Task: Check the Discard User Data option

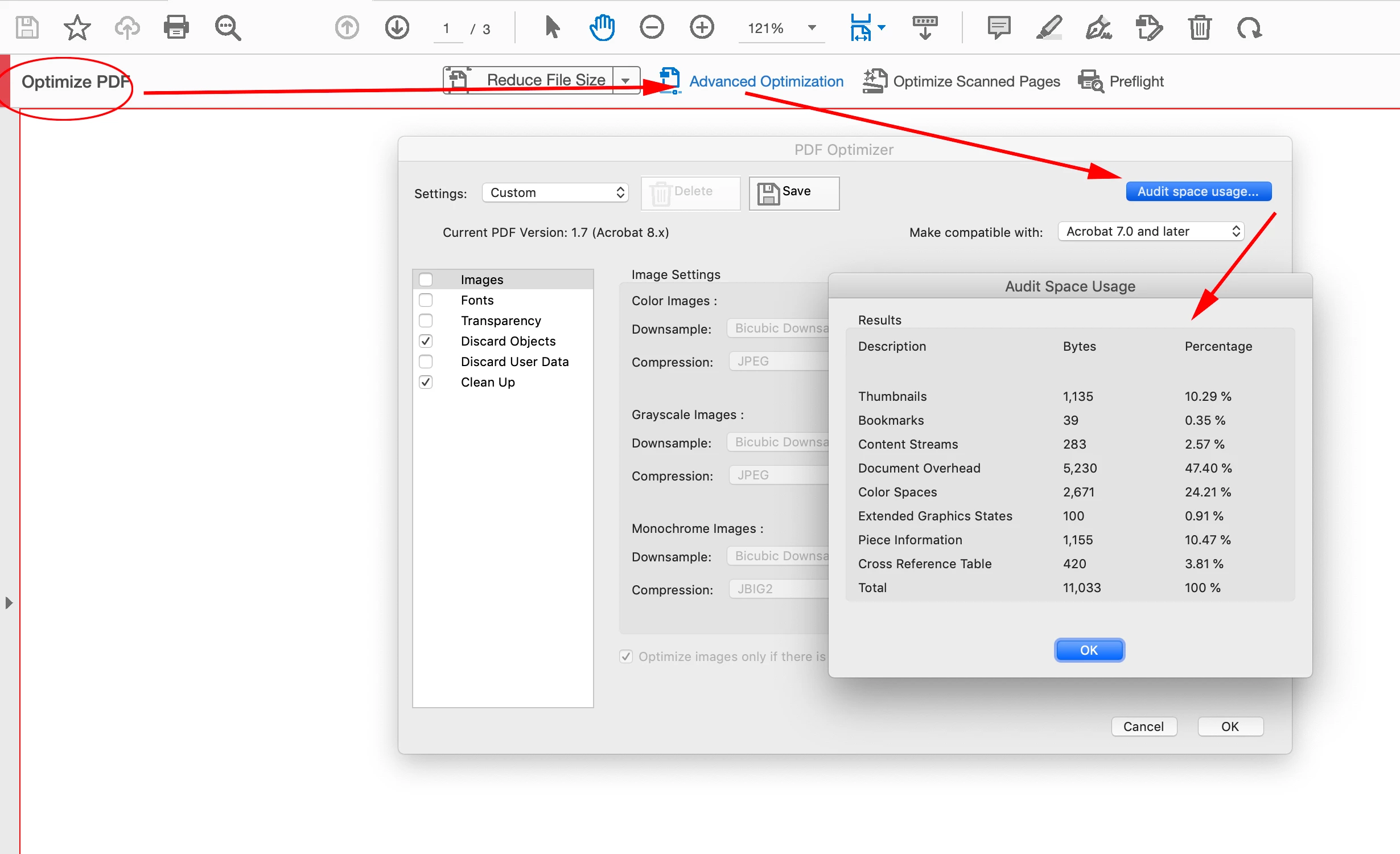Action: [x=426, y=362]
